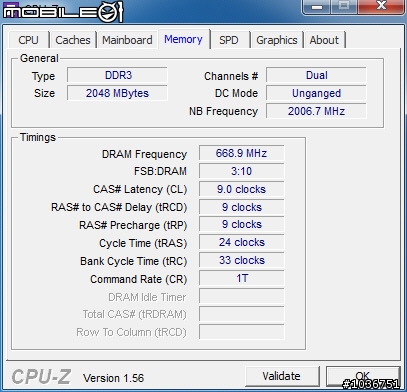407x392 pixels.
Task: Select the 668.9 MHz DRAM Frequency value
Action: [x=242, y=153]
